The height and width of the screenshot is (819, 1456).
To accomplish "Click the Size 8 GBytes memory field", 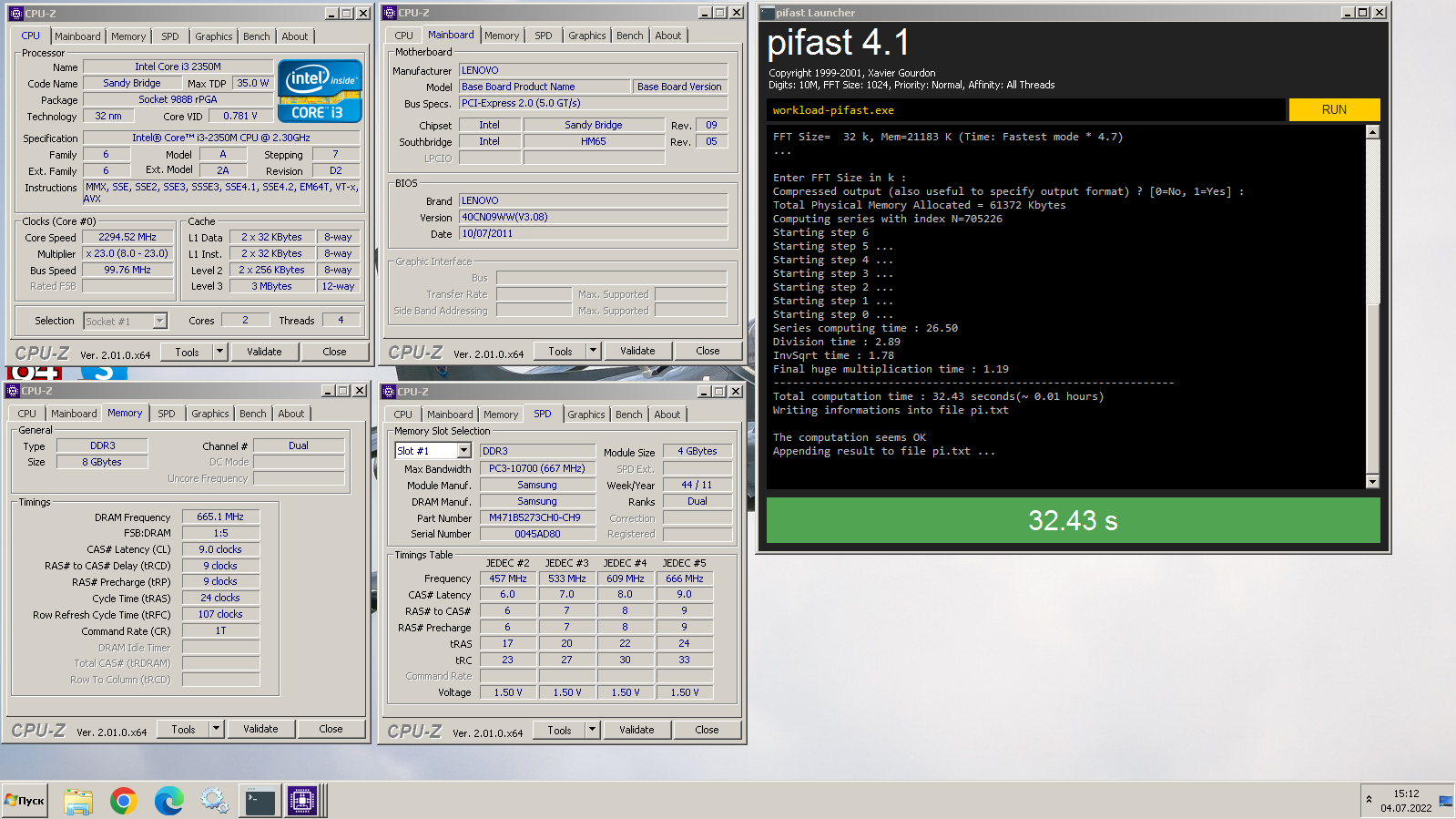I will click(102, 462).
